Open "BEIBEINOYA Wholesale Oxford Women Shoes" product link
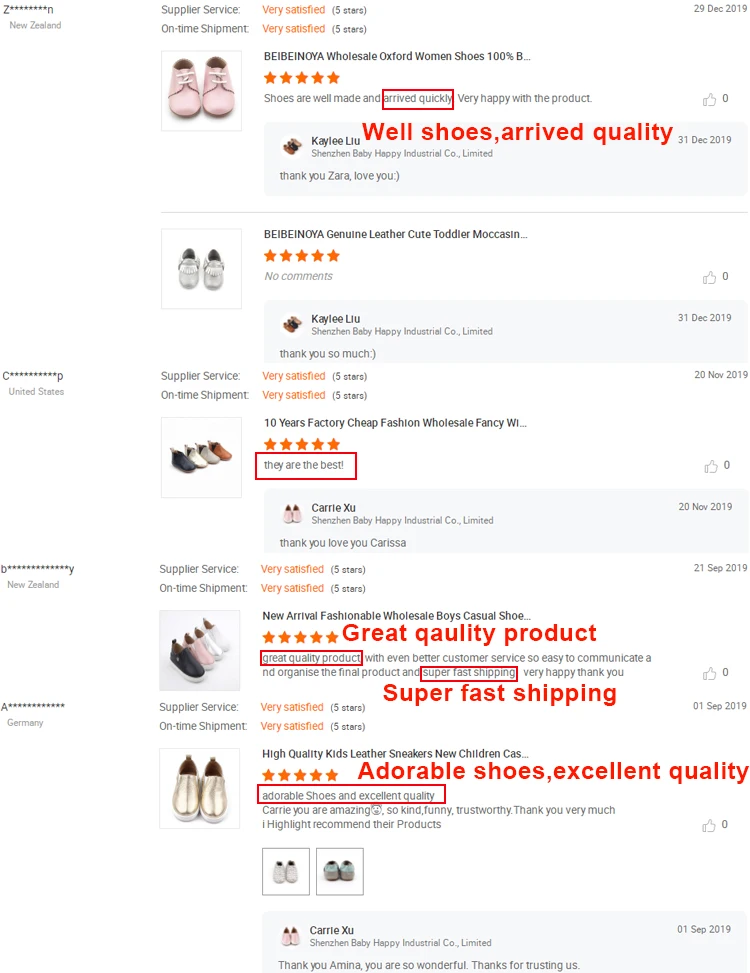Screen dimensions: 750x973 coord(397,57)
